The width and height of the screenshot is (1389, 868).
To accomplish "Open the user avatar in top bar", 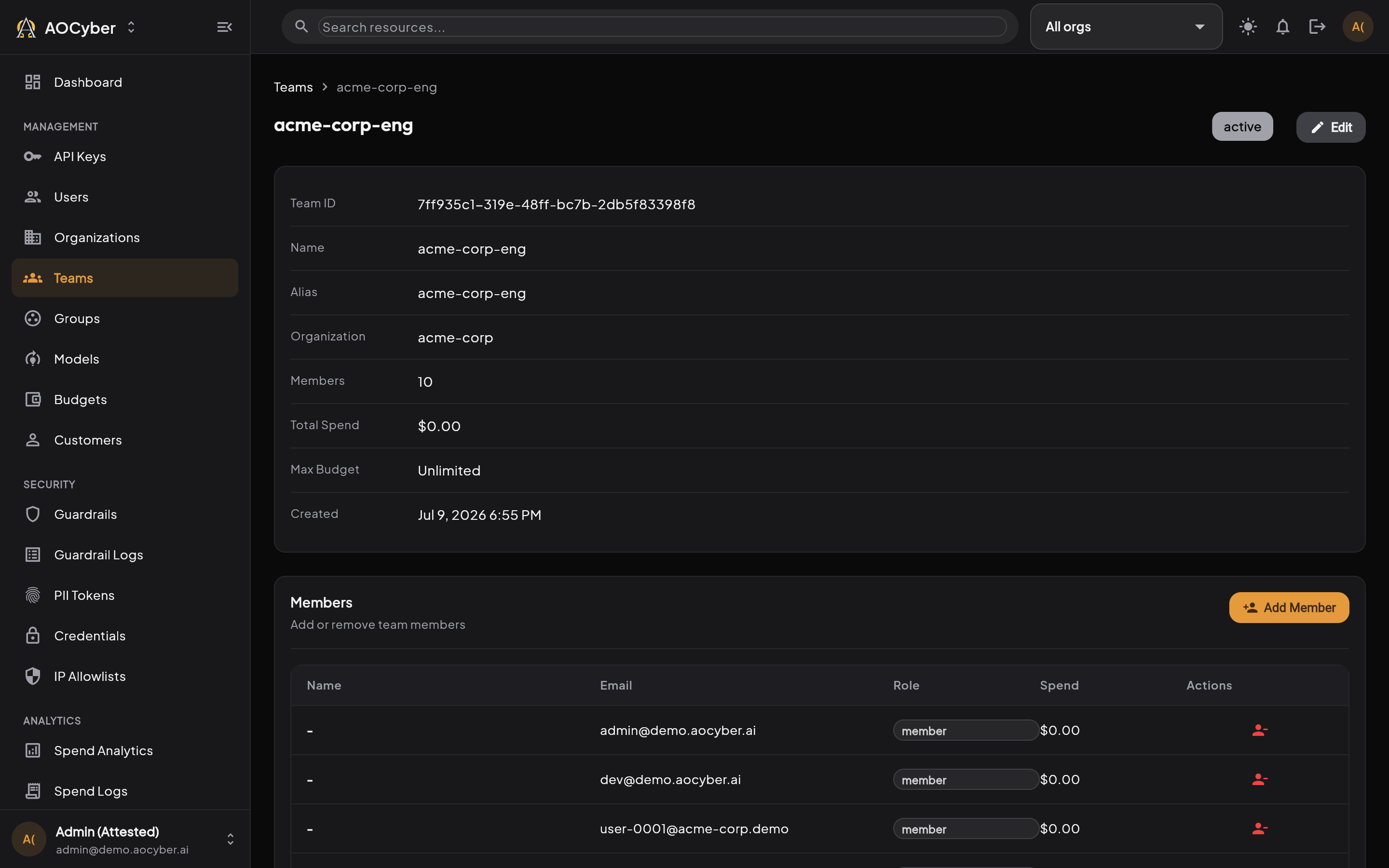I will [x=1358, y=27].
